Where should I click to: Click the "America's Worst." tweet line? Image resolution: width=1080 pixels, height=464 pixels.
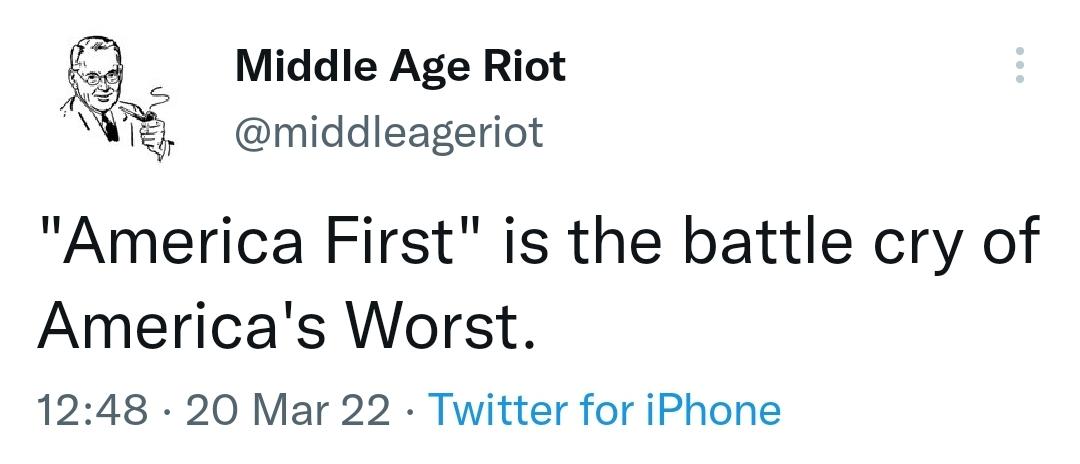click(285, 324)
